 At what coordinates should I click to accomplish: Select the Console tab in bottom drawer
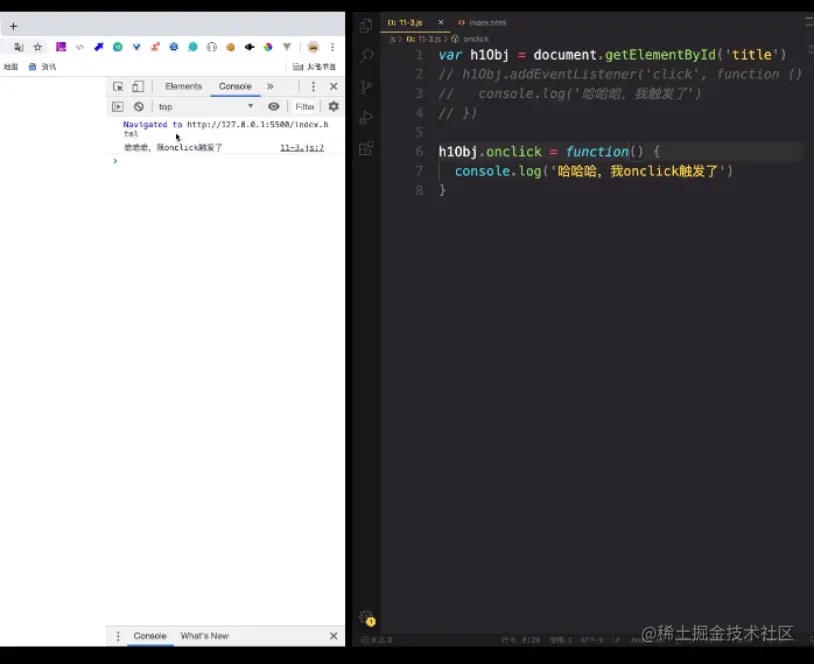click(150, 636)
